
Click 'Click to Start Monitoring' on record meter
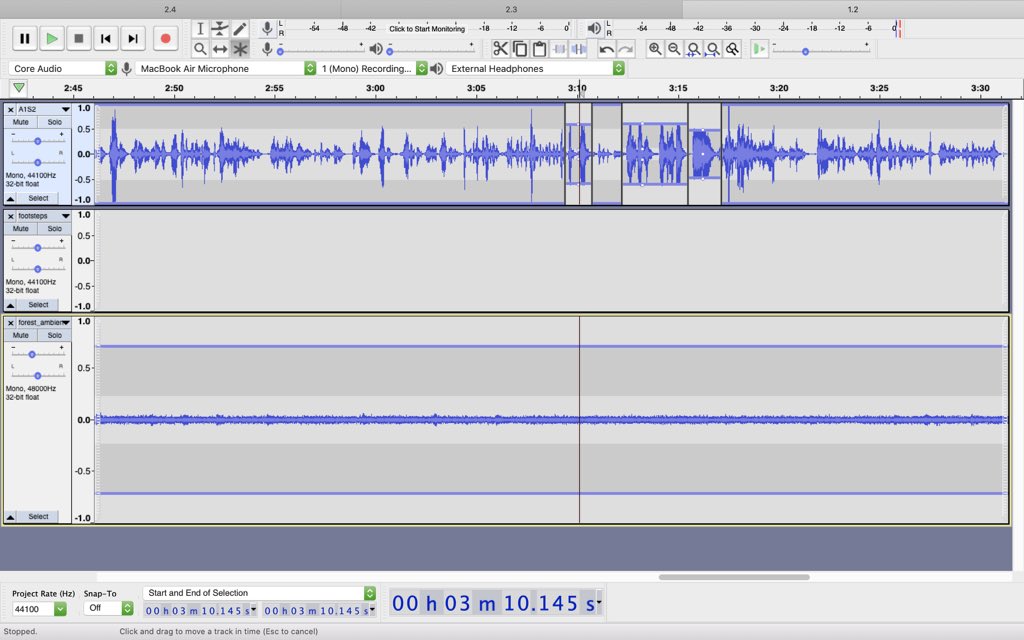(427, 29)
